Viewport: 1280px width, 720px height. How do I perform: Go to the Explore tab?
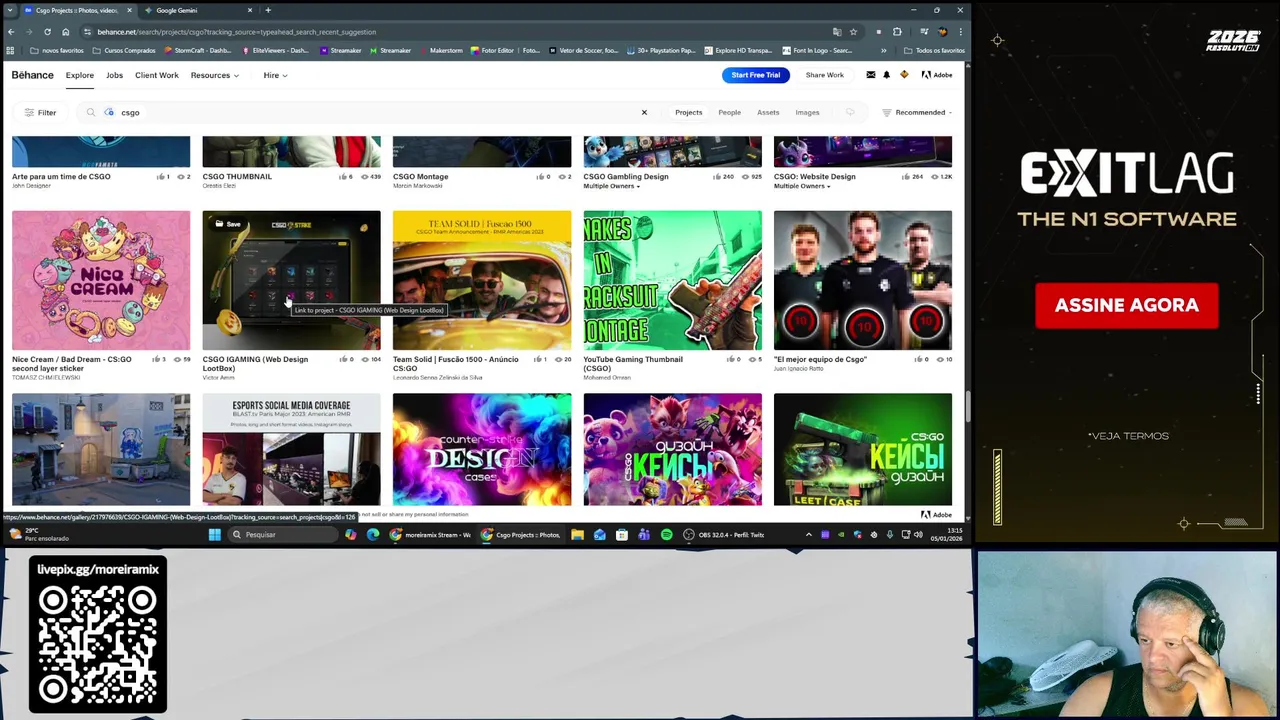click(80, 75)
